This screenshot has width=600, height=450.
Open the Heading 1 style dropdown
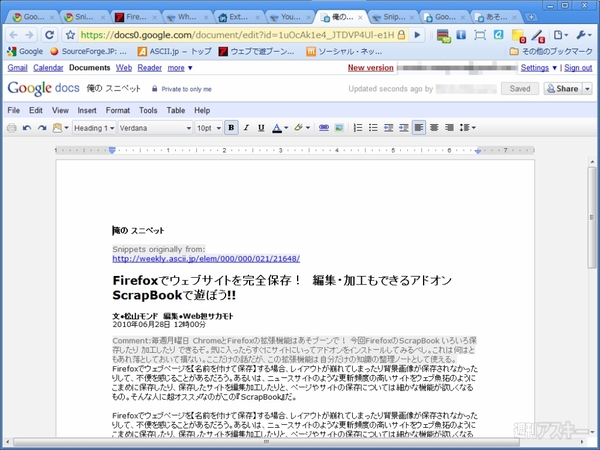[x=94, y=128]
